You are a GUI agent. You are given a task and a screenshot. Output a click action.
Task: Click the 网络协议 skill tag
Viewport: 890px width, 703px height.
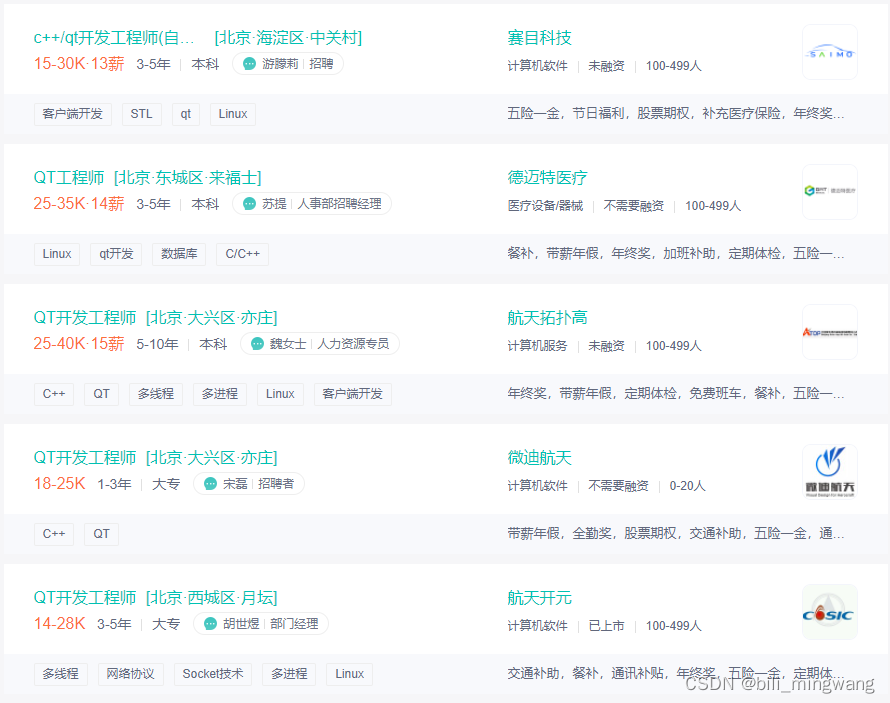(x=131, y=674)
